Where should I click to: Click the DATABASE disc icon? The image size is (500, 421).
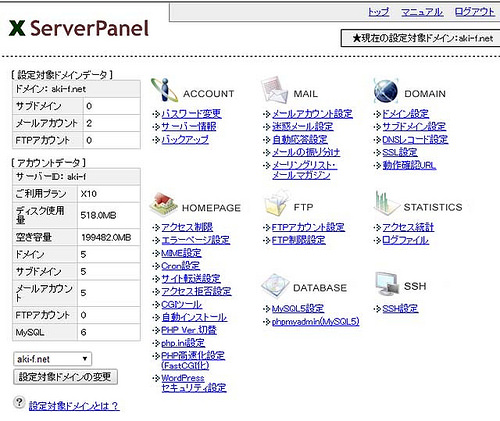(x=275, y=285)
